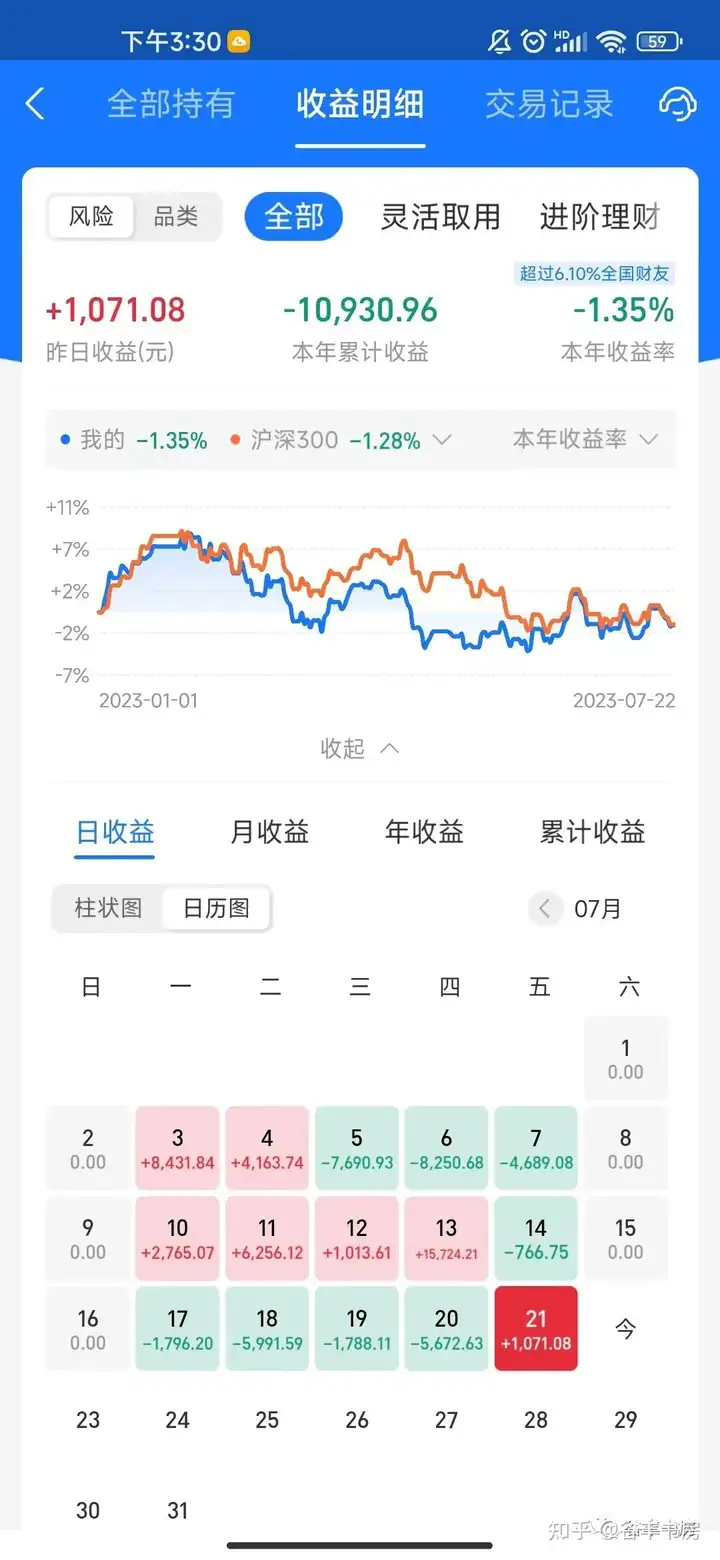Tap the muted notification bell icon
This screenshot has height=1560, width=720.
(x=499, y=41)
